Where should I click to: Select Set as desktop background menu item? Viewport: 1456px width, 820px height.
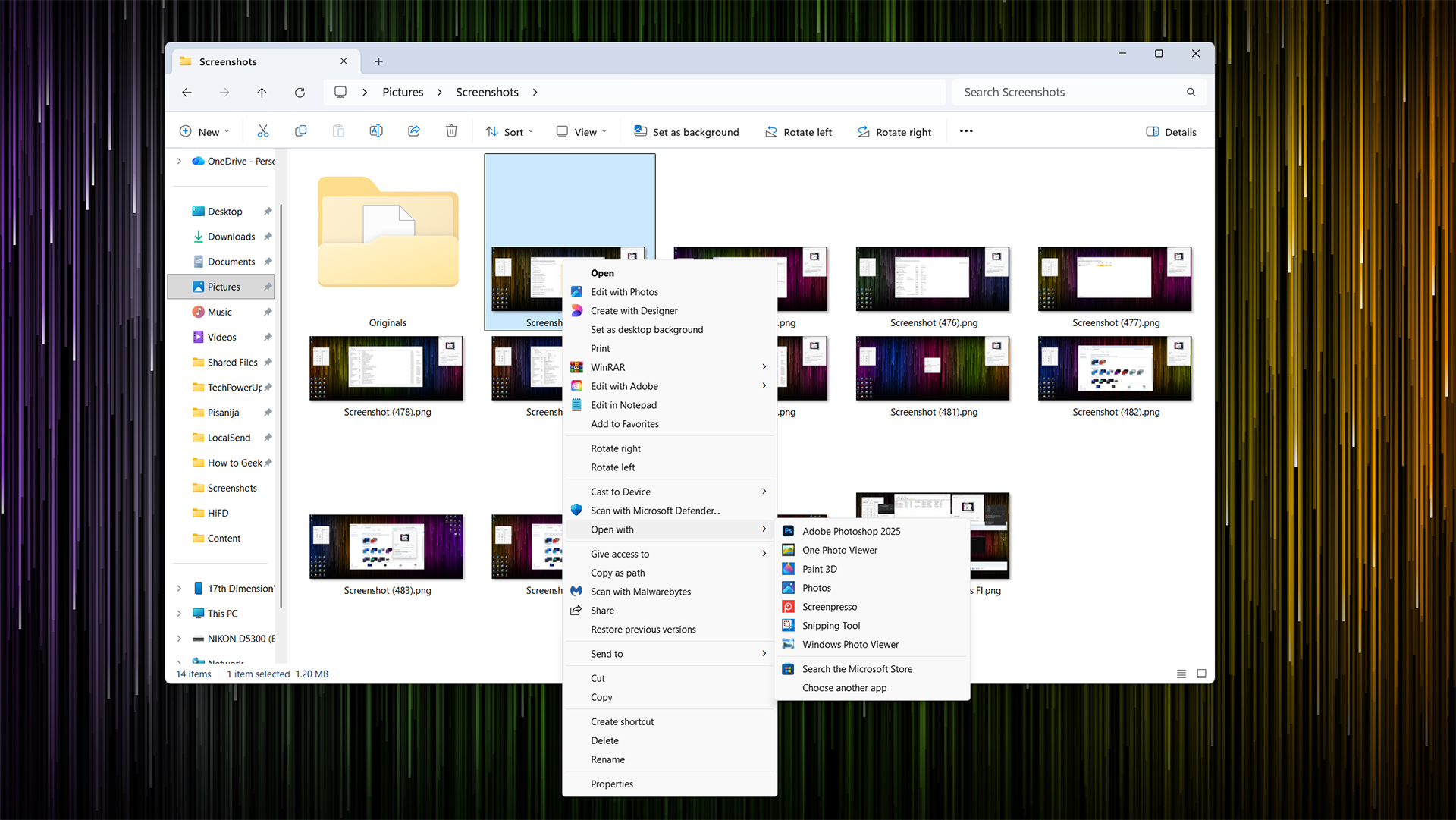[x=670, y=330]
